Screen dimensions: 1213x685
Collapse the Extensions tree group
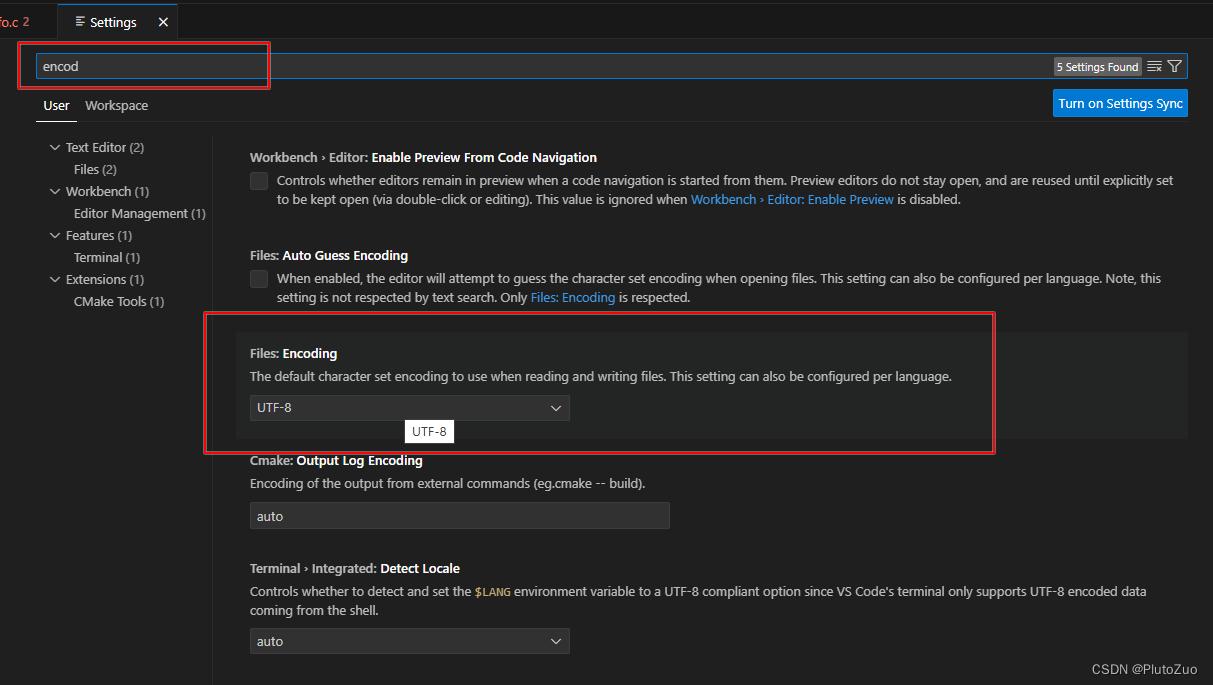(55, 279)
